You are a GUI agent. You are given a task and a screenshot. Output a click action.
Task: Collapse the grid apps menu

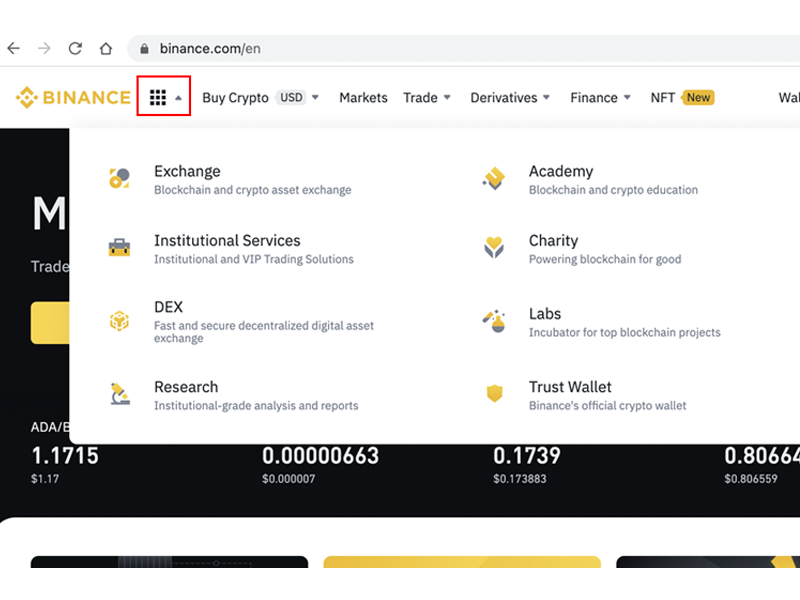pos(164,96)
